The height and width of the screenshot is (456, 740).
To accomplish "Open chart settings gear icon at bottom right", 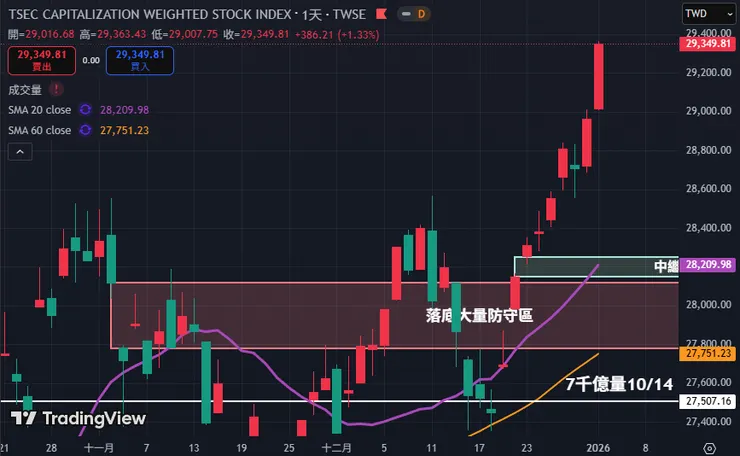I will tap(709, 448).
